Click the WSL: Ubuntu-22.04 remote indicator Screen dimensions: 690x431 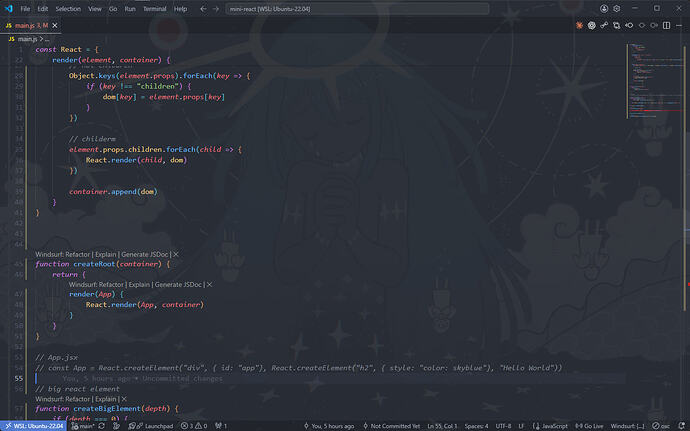pos(33,426)
